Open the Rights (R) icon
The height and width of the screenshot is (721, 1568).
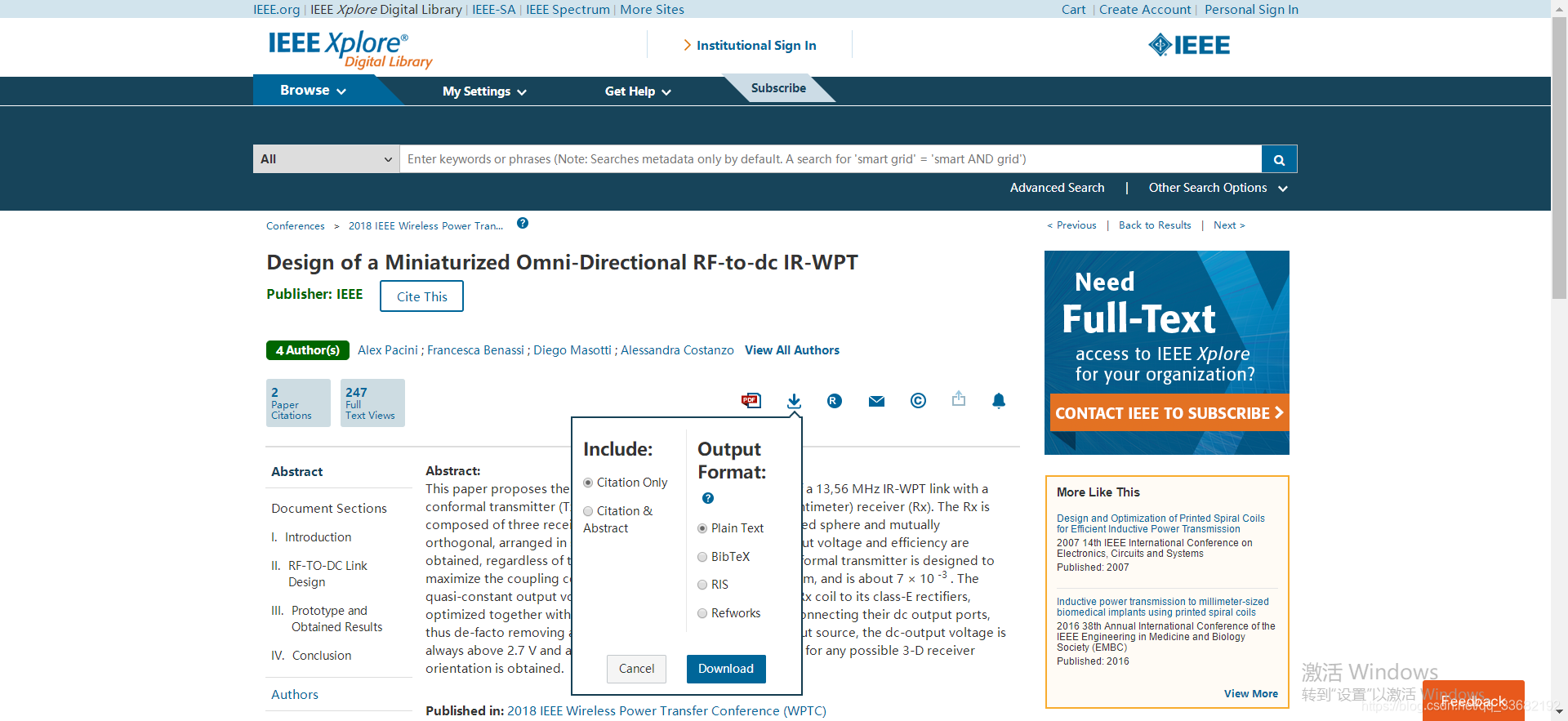click(834, 401)
